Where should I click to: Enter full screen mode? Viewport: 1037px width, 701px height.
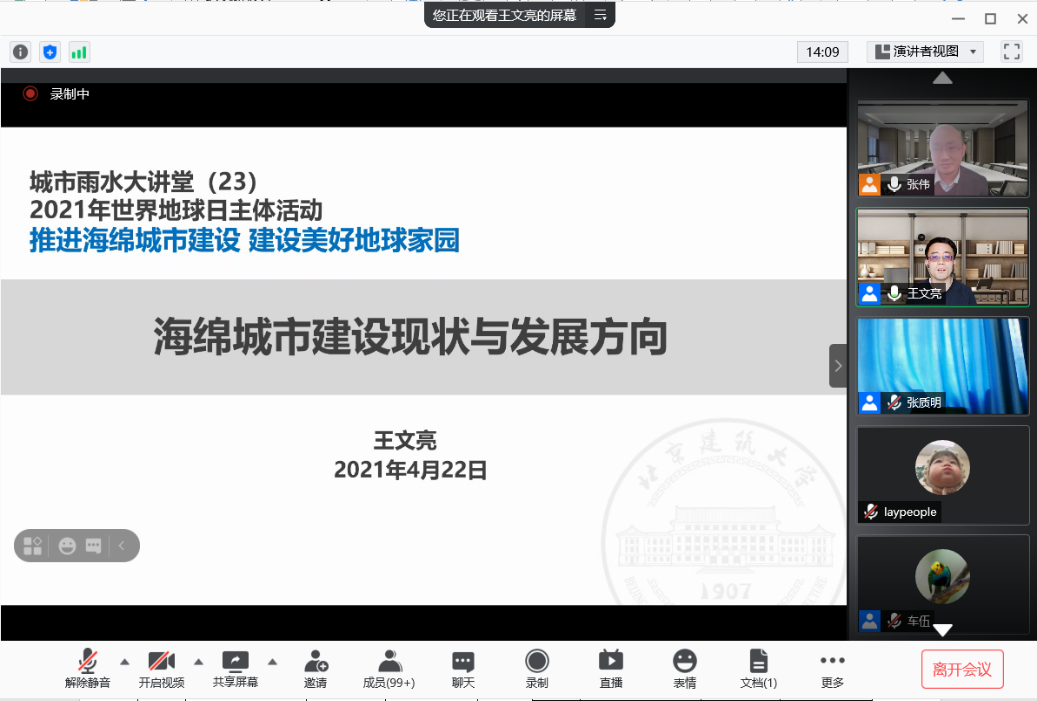(1011, 52)
